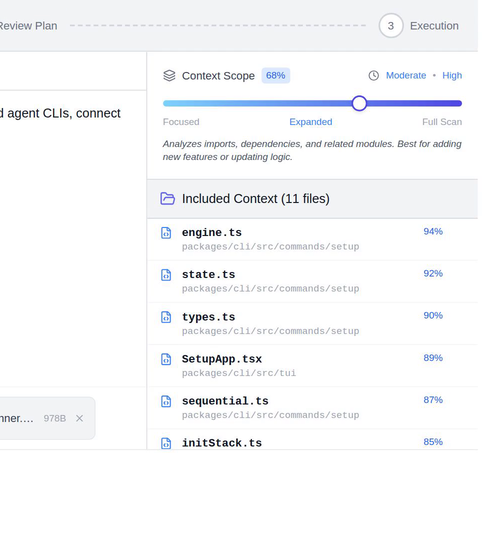Click the Included Context (11 files) header

[312, 199]
